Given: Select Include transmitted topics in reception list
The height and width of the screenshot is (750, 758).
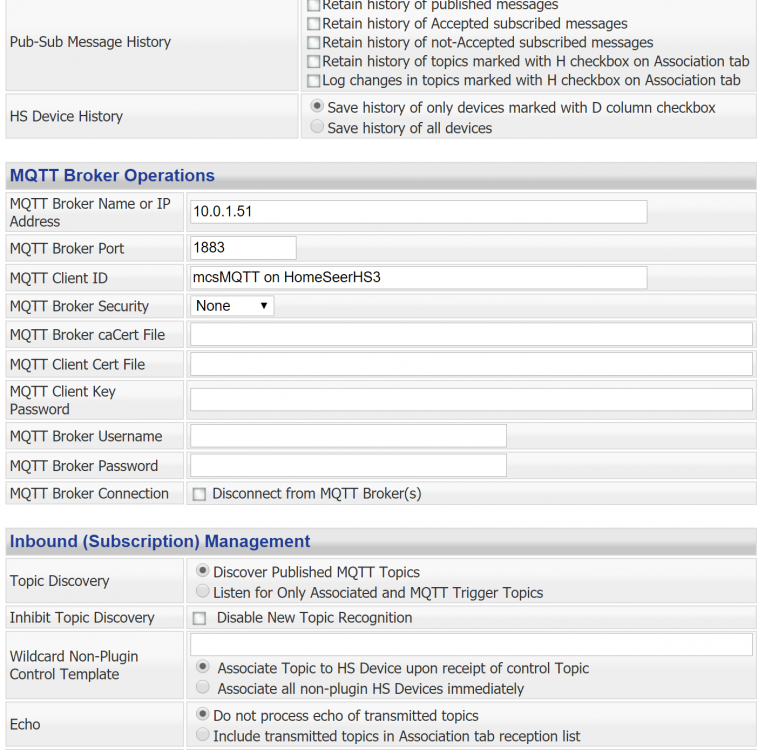Looking at the screenshot, I should pos(203,736).
